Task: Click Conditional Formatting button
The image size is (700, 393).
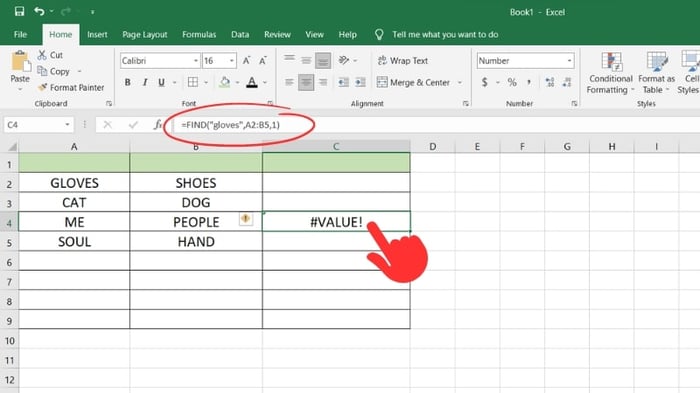Action: tap(610, 73)
